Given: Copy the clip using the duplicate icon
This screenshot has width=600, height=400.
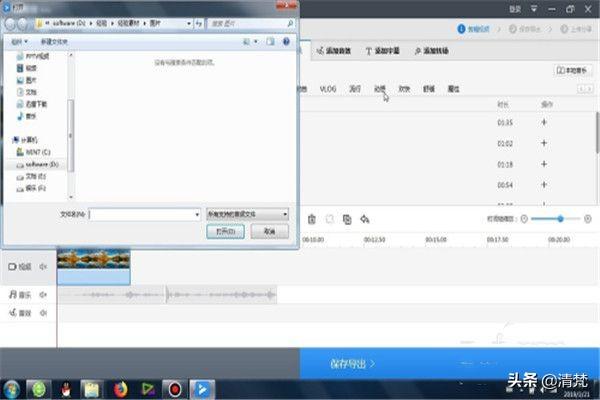Looking at the screenshot, I should pyautogui.click(x=347, y=219).
